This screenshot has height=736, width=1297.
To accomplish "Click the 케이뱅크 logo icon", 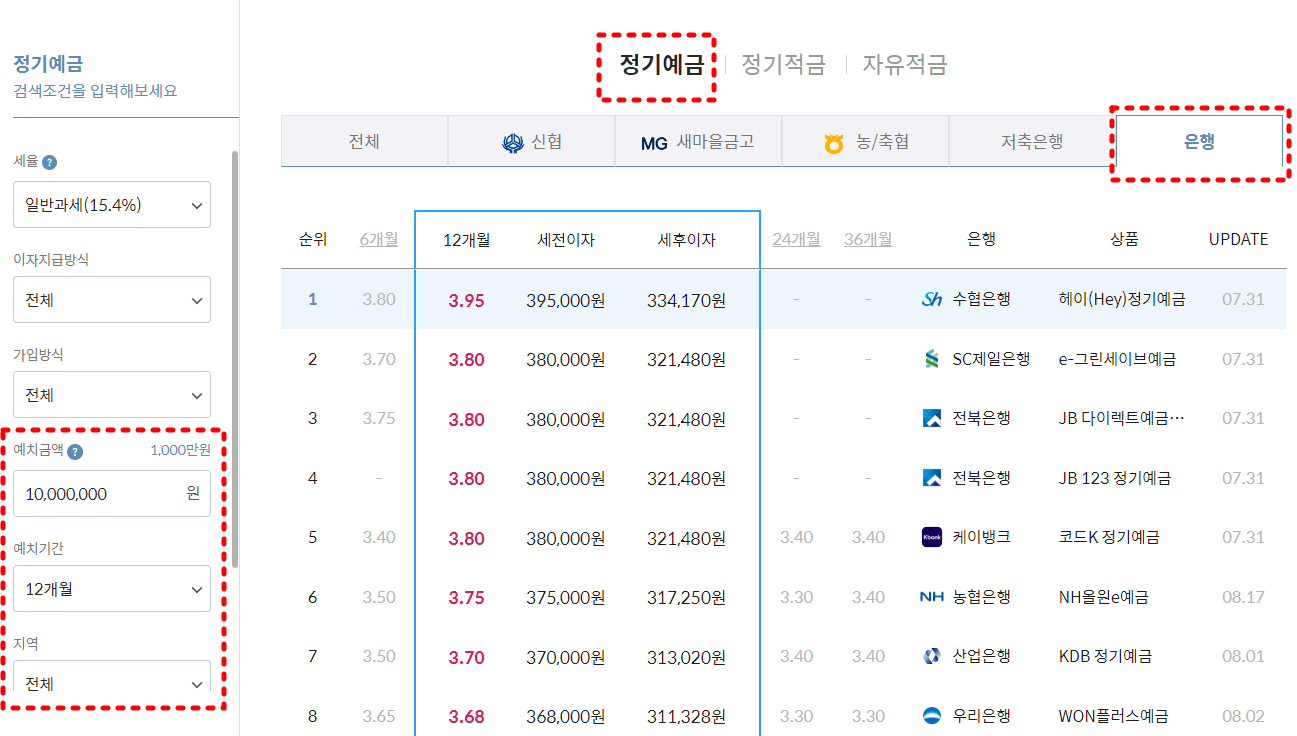I will coord(932,537).
